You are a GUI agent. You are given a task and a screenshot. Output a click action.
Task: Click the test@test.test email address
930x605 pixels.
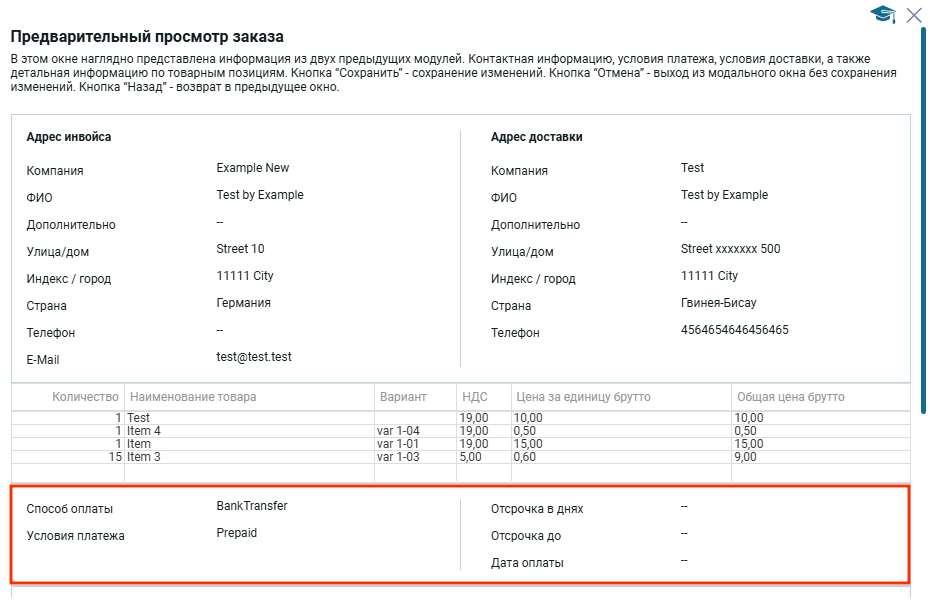click(x=254, y=357)
